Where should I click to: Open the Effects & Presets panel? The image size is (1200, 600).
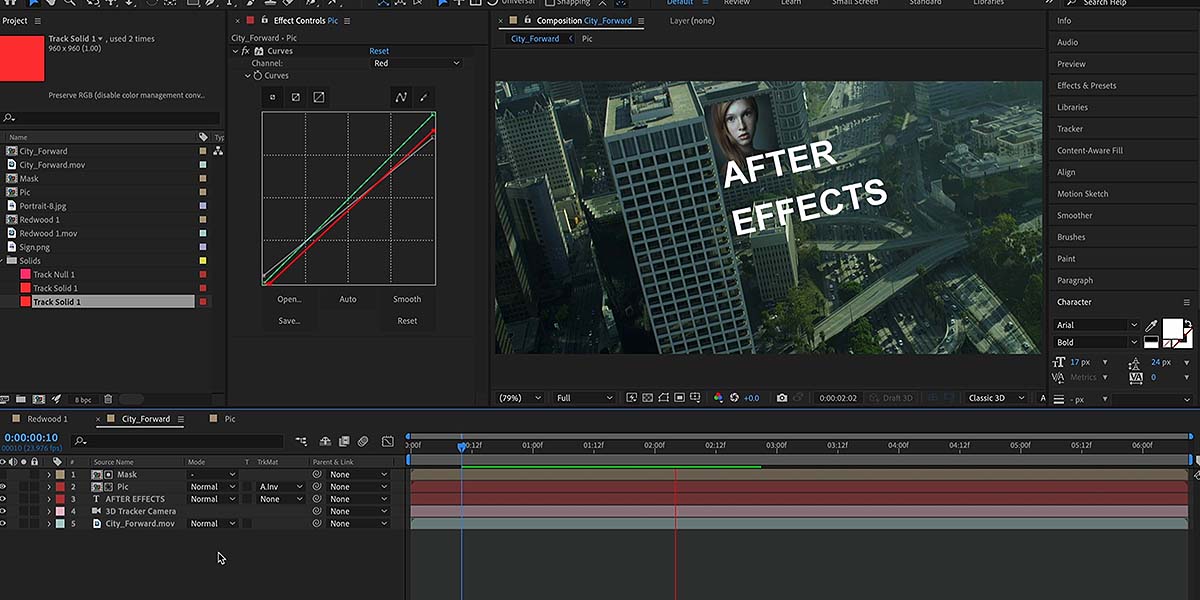(x=1086, y=85)
